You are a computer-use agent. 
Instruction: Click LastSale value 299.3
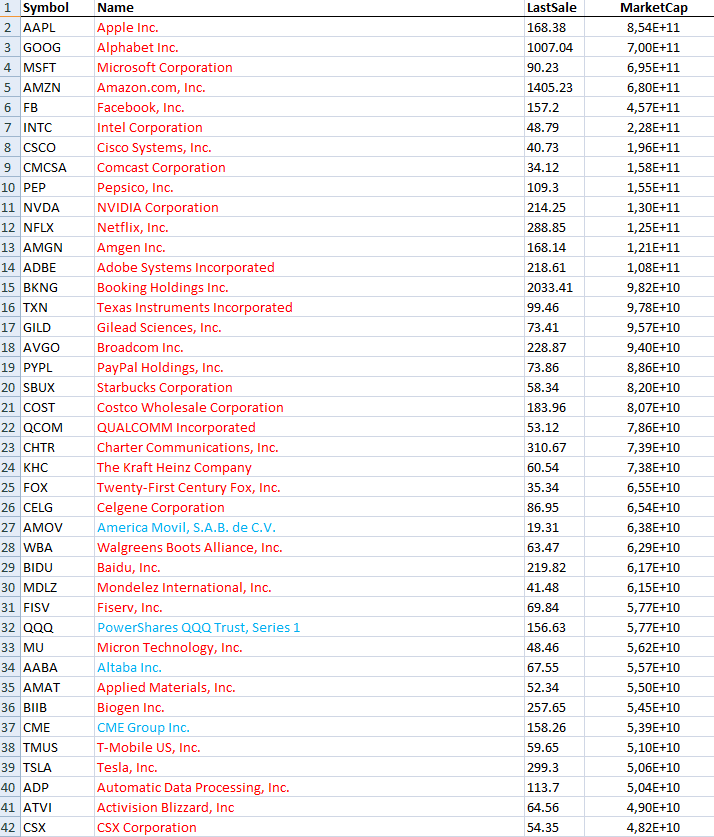554,768
